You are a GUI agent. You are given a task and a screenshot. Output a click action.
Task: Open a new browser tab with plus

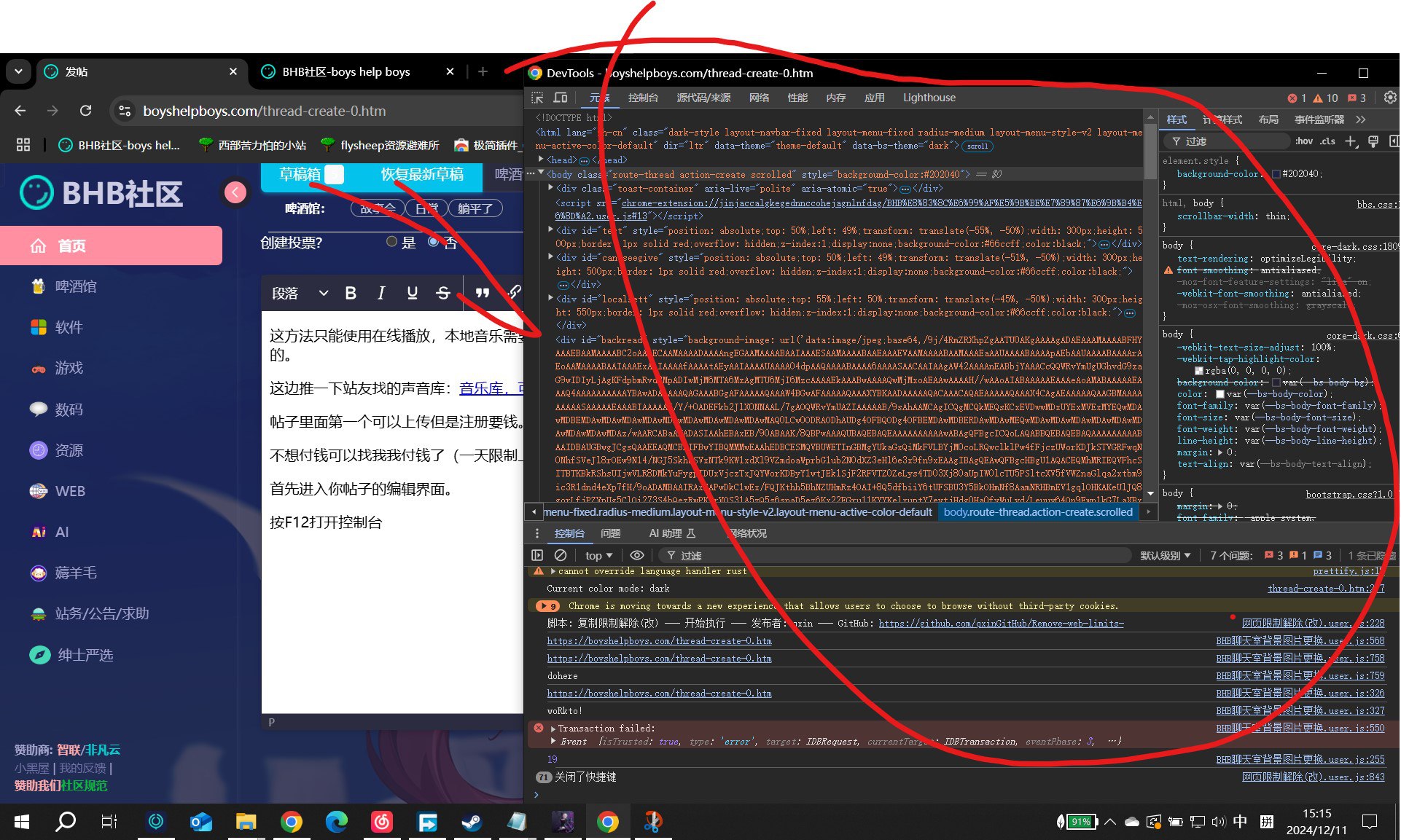click(x=483, y=71)
